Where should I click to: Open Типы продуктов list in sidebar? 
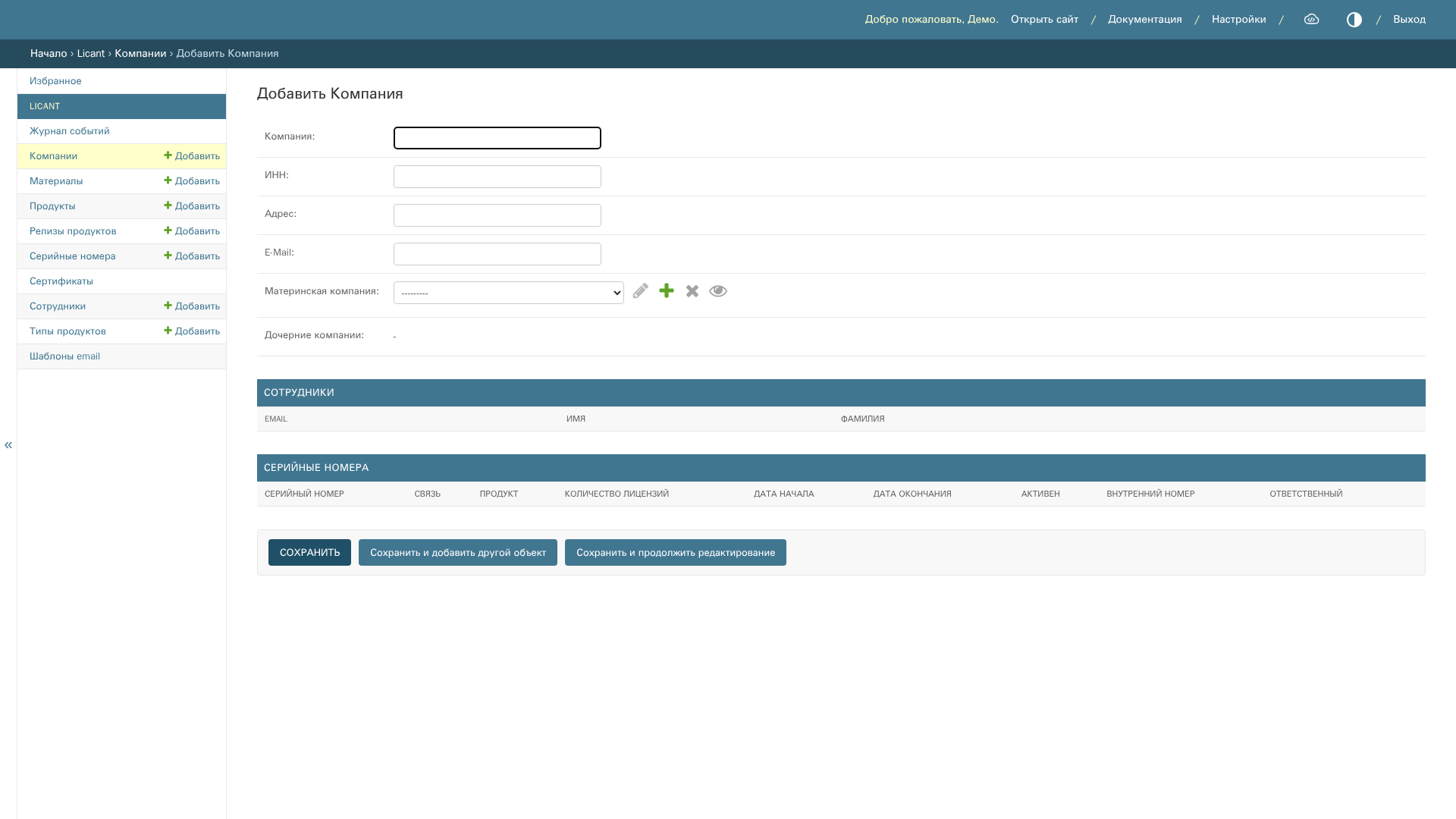[x=67, y=331]
